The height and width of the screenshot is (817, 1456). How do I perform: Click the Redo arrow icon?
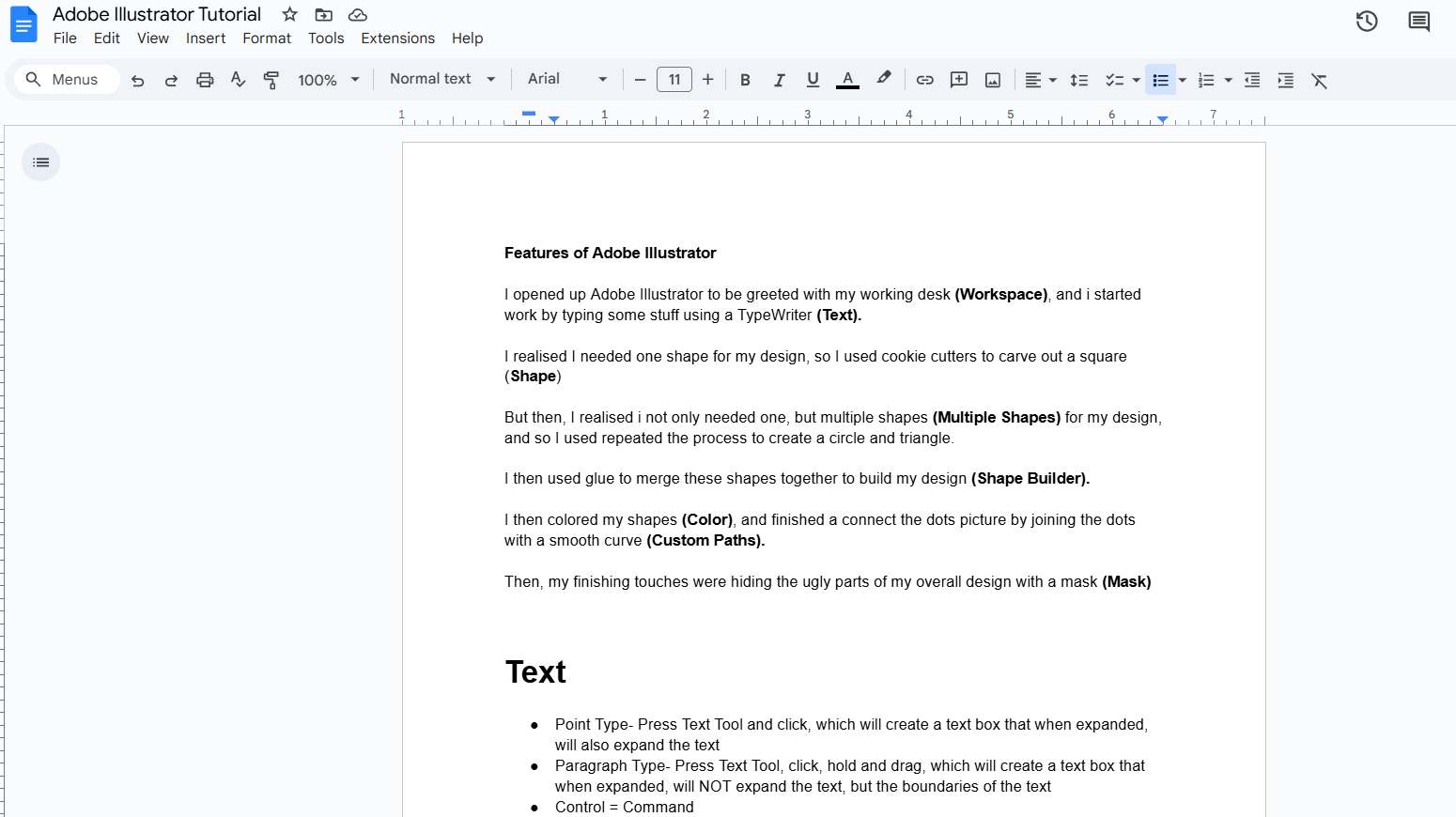click(171, 81)
